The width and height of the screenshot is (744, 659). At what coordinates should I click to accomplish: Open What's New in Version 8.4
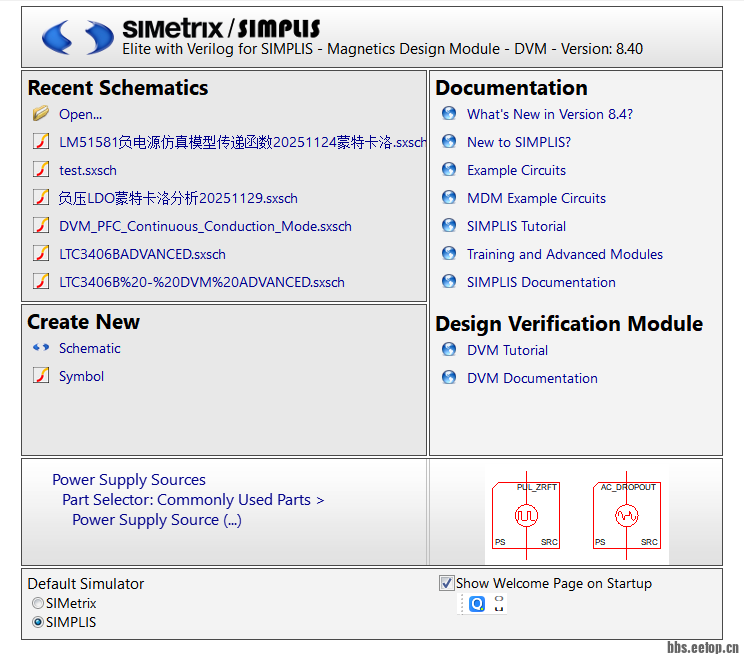(549, 114)
